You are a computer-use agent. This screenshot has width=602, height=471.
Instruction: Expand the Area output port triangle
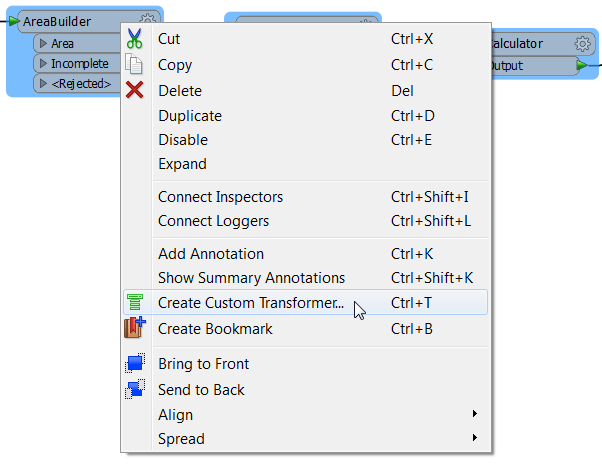pyautogui.click(x=43, y=43)
